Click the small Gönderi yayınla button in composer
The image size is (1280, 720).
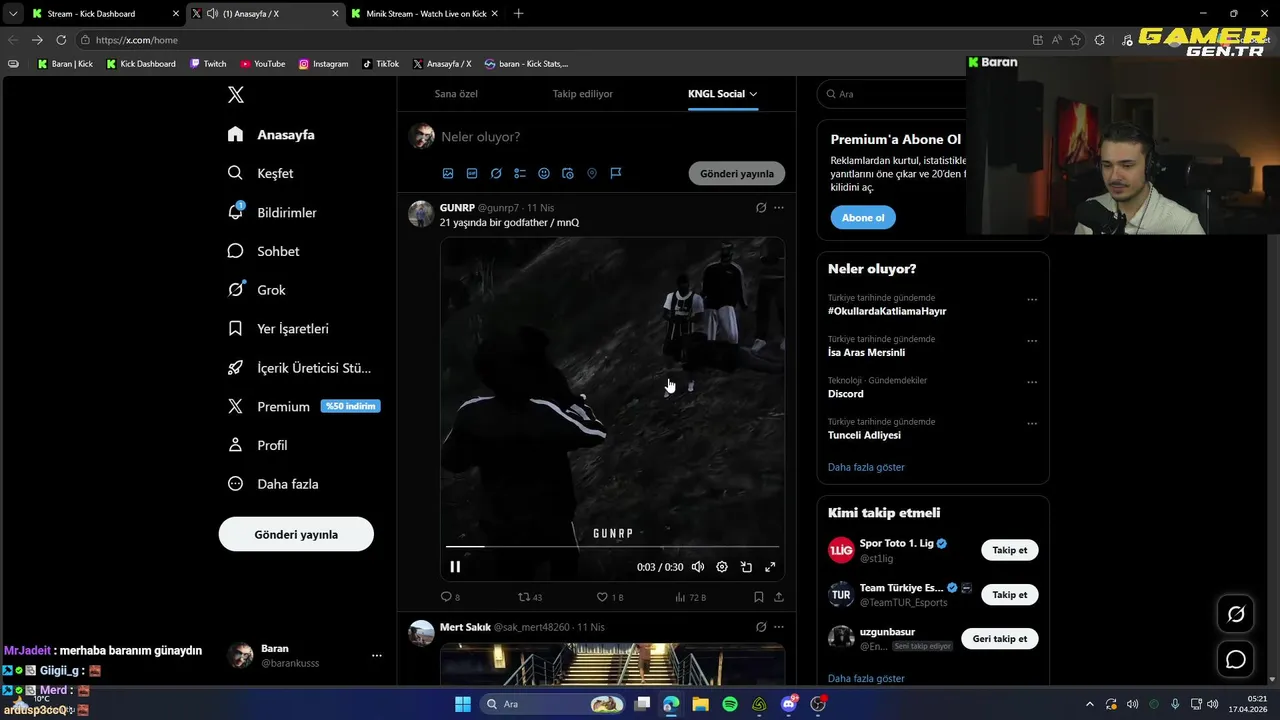pyautogui.click(x=737, y=173)
